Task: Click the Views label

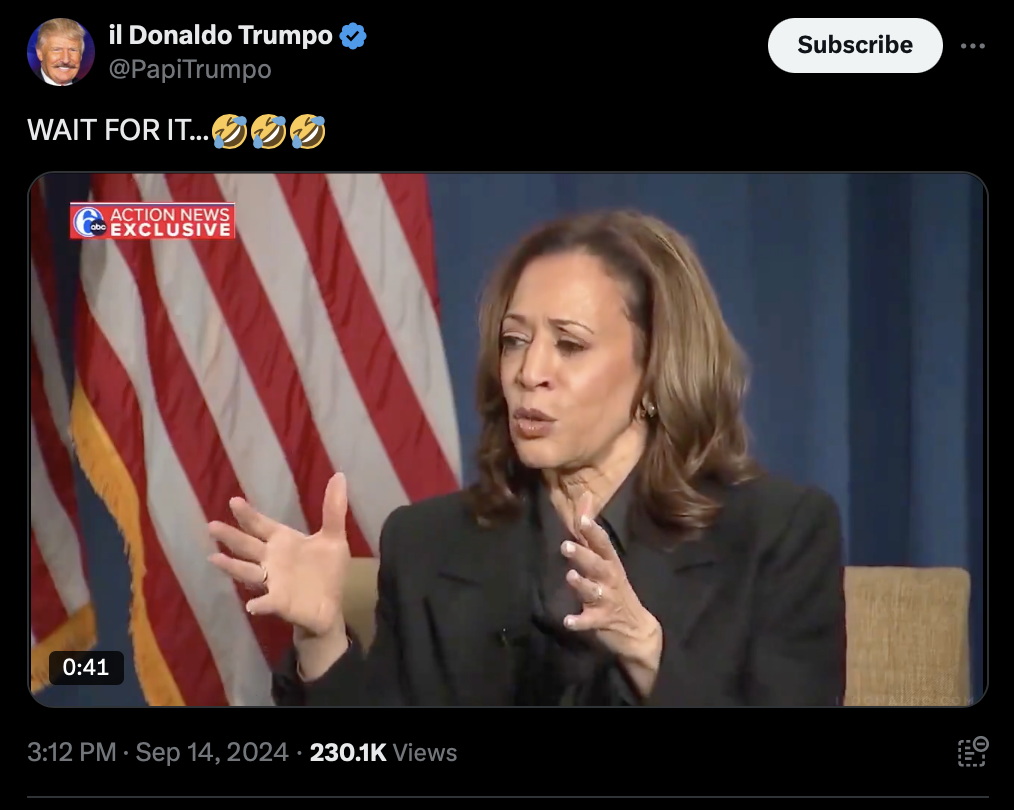Action: pyautogui.click(x=425, y=752)
